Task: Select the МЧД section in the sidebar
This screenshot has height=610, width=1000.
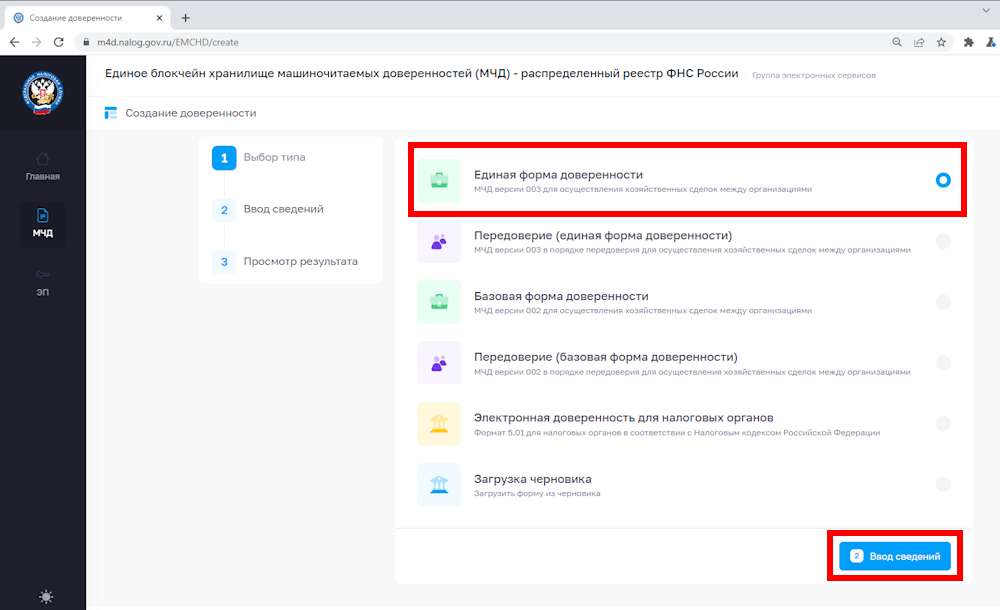Action: pyautogui.click(x=42, y=224)
